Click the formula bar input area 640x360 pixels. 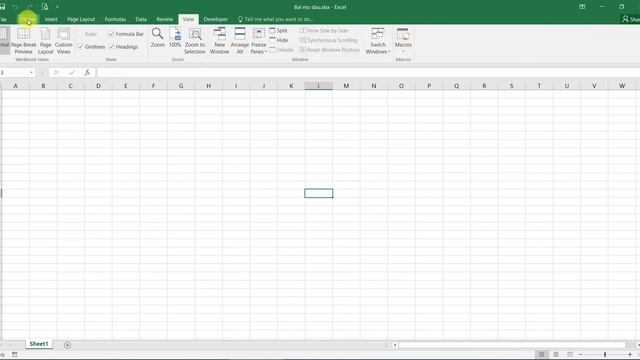point(367,73)
